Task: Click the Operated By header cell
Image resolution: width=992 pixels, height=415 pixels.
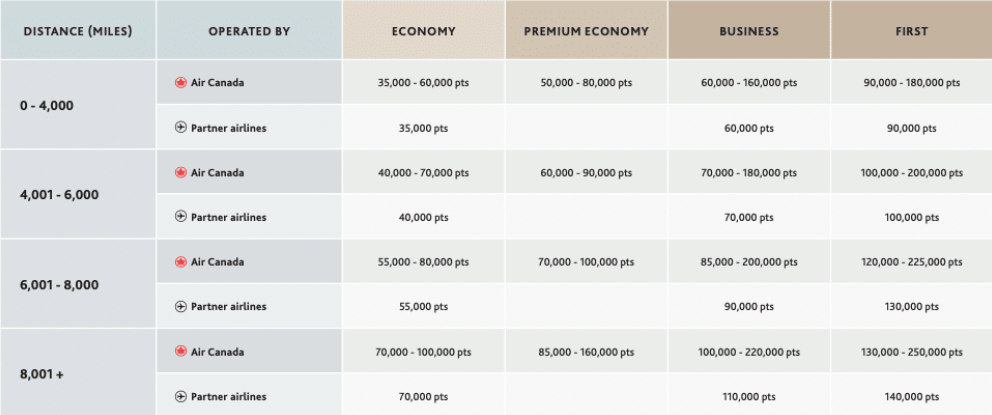Action: (x=249, y=31)
